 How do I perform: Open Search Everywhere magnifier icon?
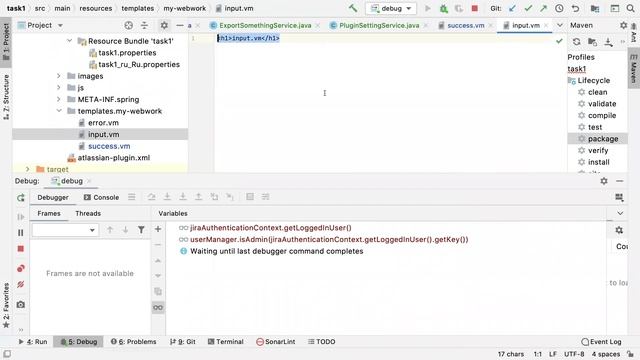pos(630,8)
